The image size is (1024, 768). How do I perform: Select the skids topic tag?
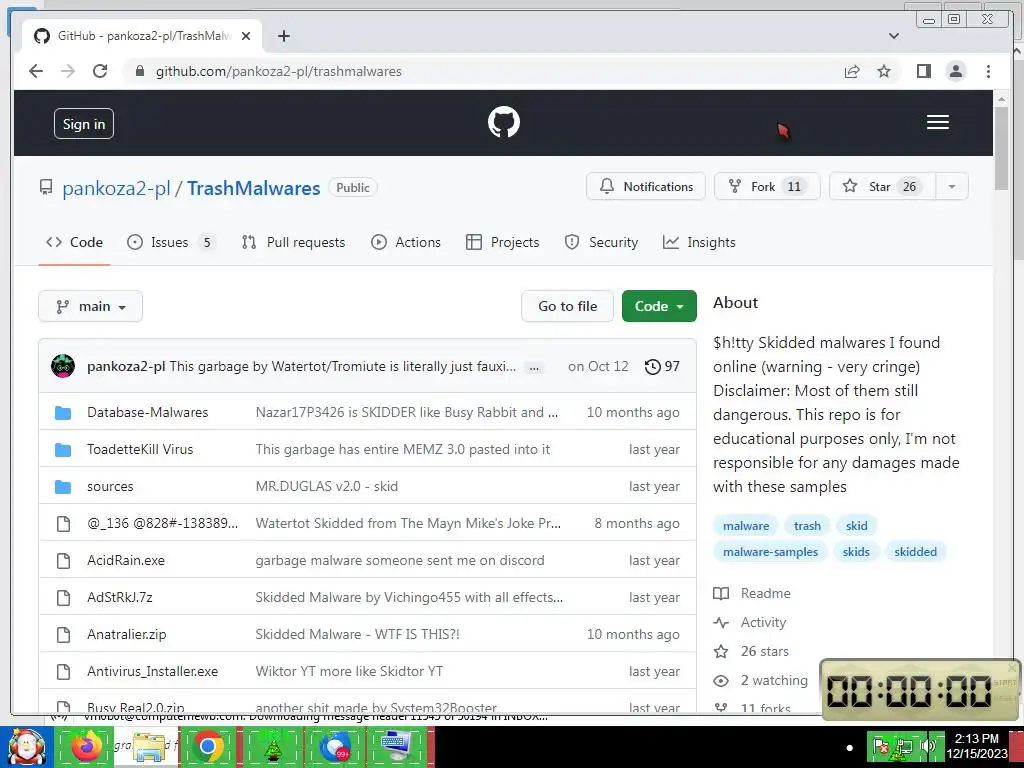coord(856,552)
